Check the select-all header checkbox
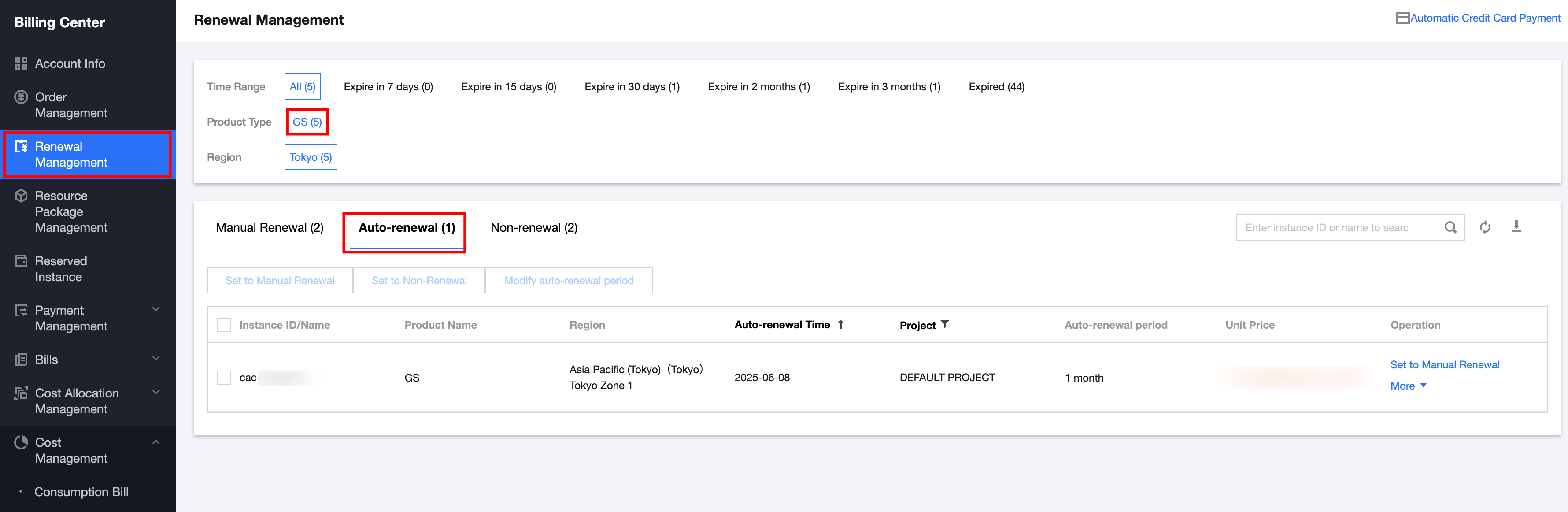Screen dimensions: 1568x512 [224, 325]
